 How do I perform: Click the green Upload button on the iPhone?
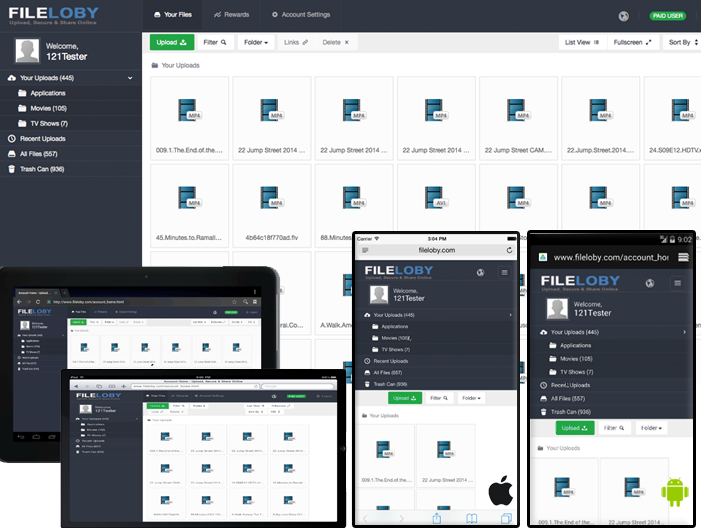point(405,398)
